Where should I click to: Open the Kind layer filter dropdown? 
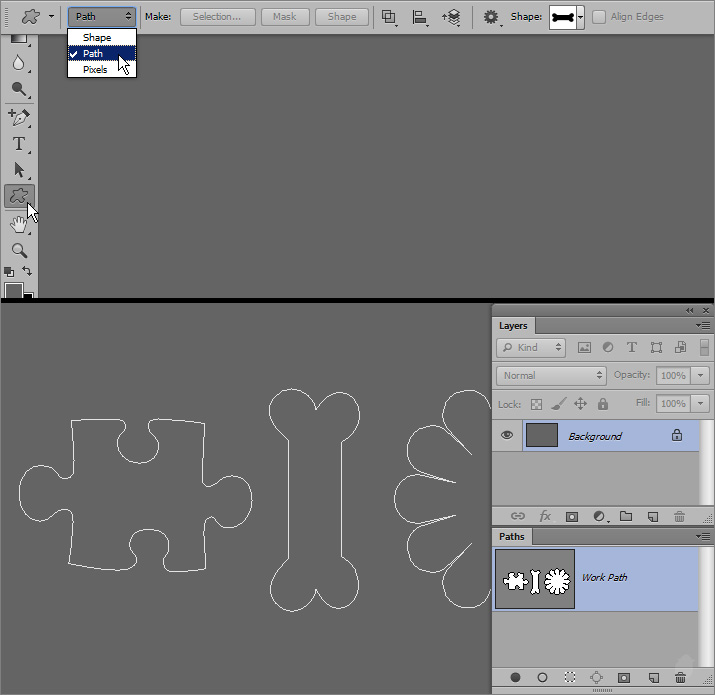click(x=531, y=347)
